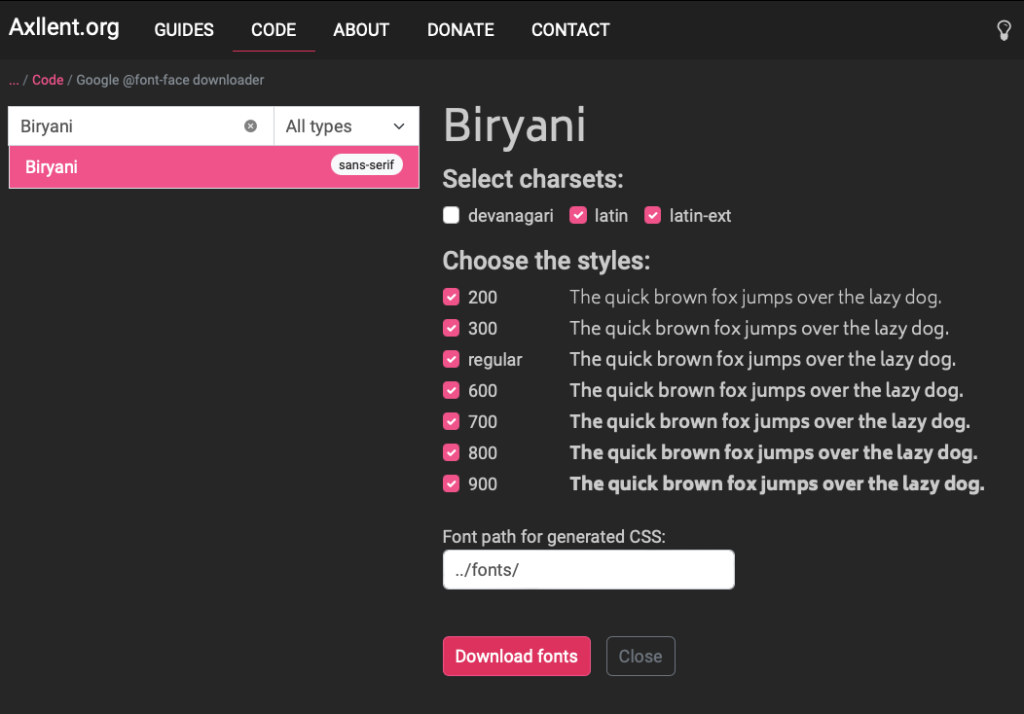Click the Choose the styles heading
Screen dimensions: 1024x714
coord(547,261)
